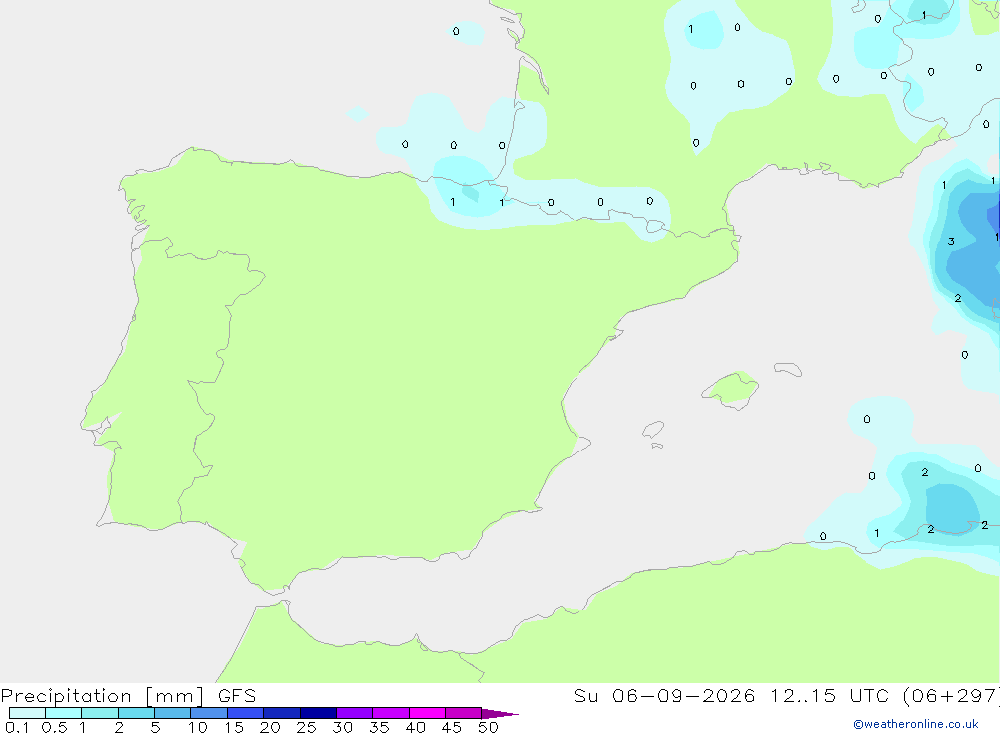1000x733 pixels.
Task: Choose the 10–15 mm legend color swatch
Action: tap(209, 713)
